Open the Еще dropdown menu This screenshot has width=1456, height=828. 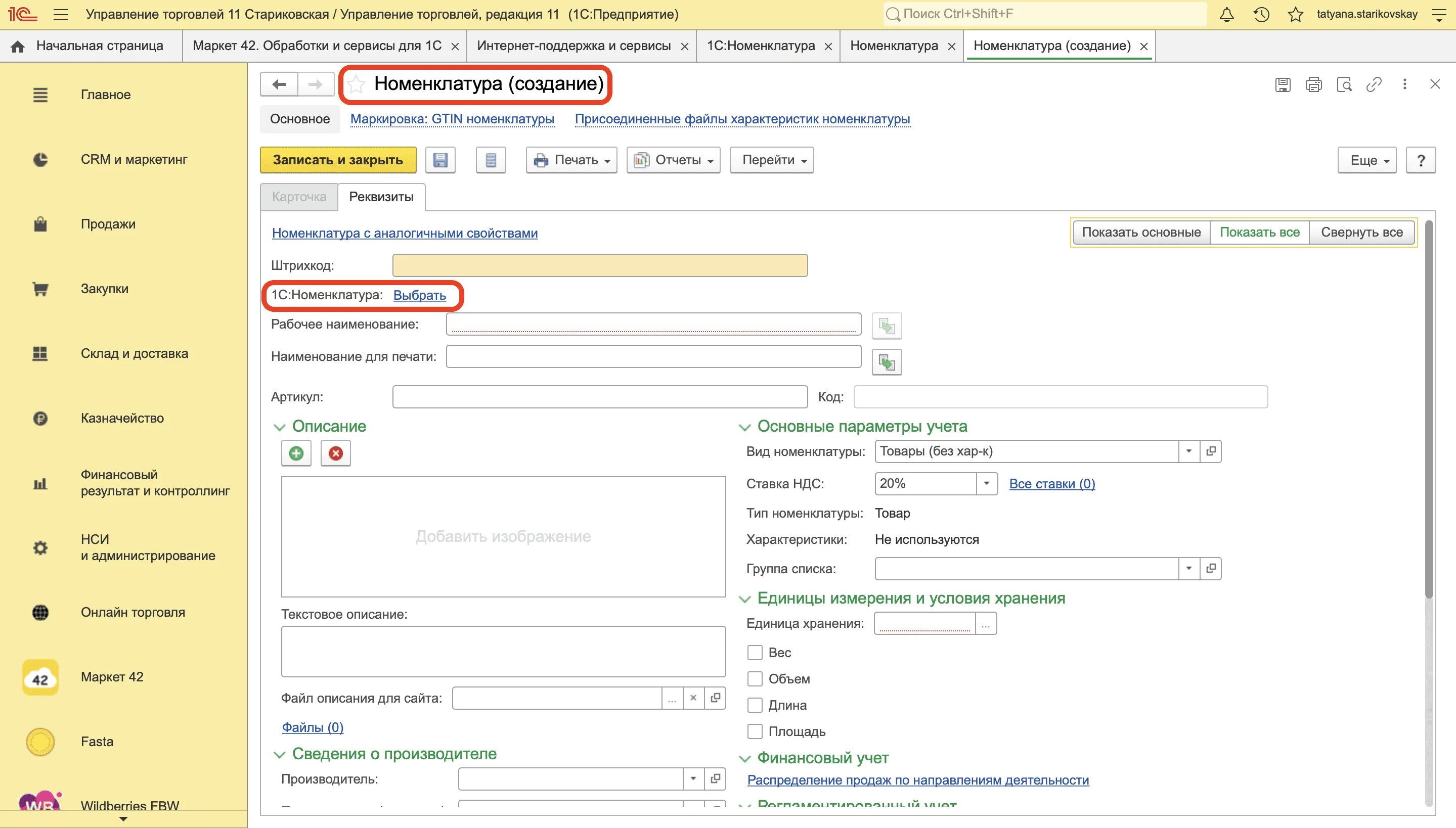[1366, 160]
